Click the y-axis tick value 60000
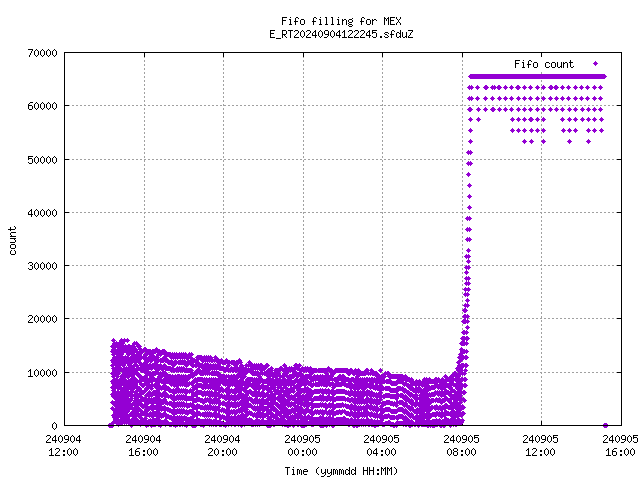 [x=42, y=106]
